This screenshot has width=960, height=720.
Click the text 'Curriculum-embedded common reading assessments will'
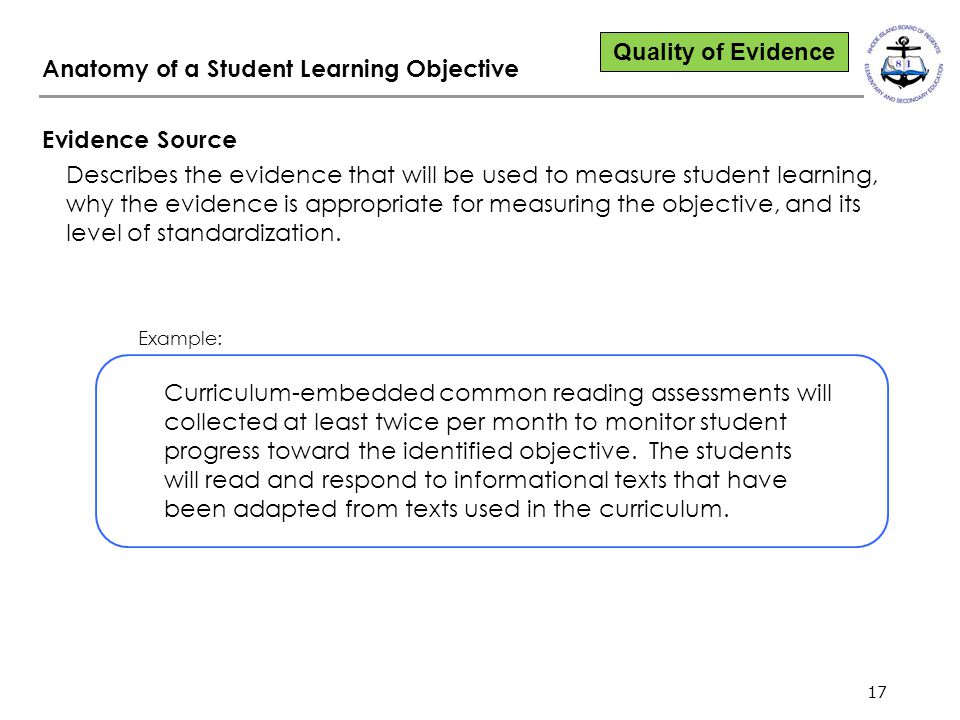point(498,393)
